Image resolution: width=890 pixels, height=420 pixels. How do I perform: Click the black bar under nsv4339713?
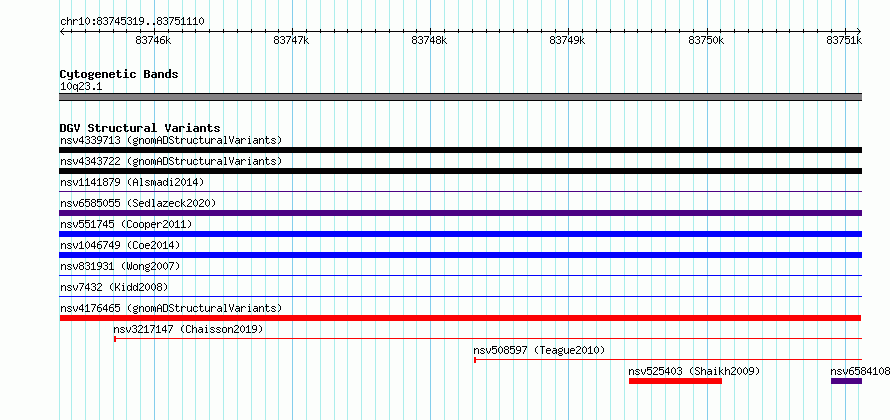460,150
